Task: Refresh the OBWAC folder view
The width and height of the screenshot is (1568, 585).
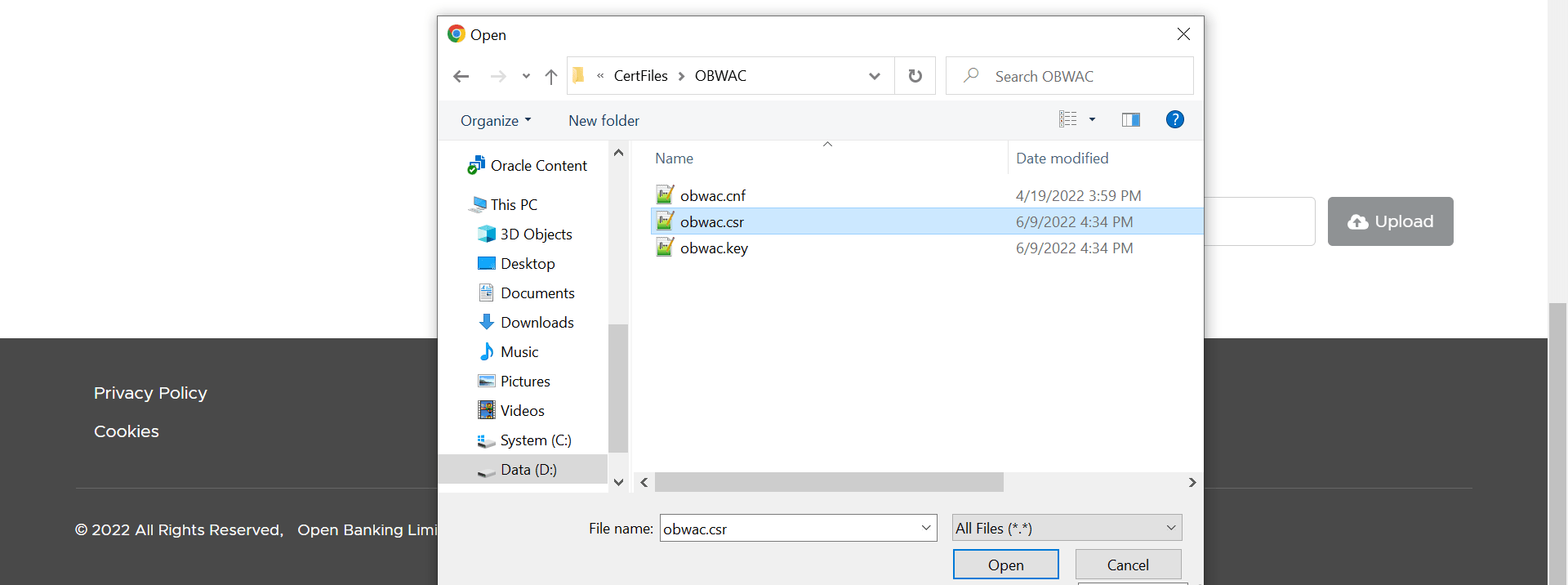Action: (x=915, y=76)
